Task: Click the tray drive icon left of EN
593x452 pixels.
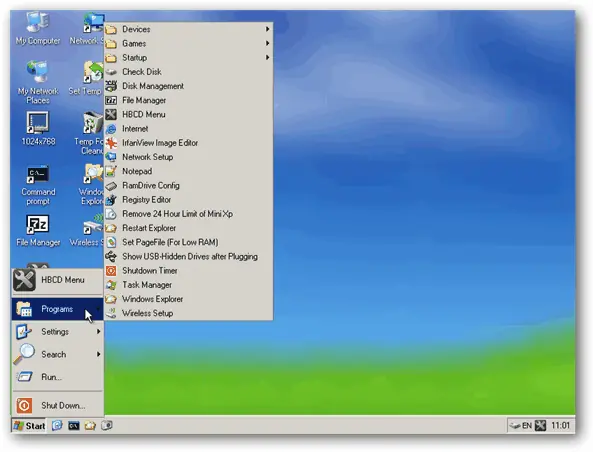Action: 515,426
